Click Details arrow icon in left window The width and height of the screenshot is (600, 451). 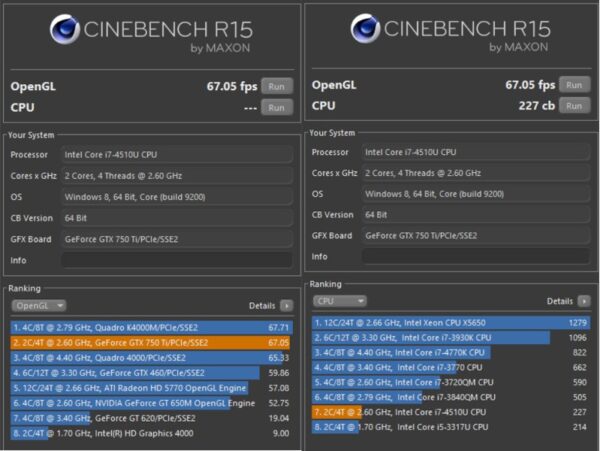(287, 306)
